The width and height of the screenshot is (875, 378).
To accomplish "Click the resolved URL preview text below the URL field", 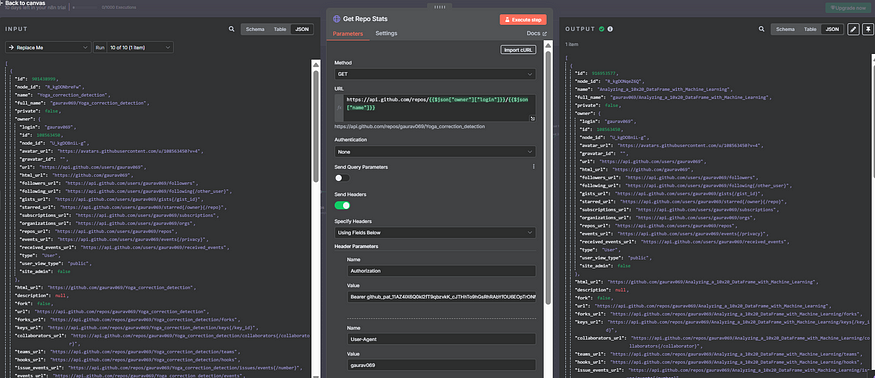I will point(410,127).
